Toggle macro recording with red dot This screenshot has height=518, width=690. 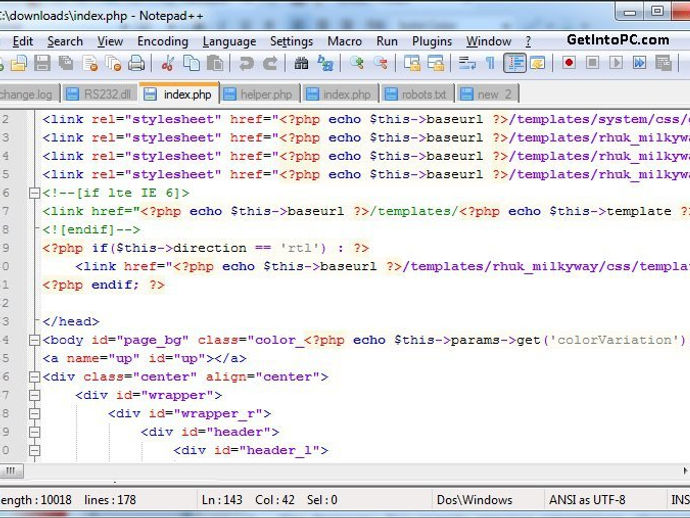coord(569,63)
